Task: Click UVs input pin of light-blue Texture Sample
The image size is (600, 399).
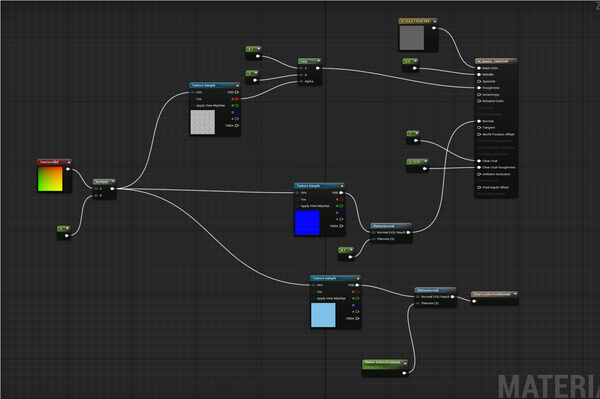Action: tap(313, 285)
